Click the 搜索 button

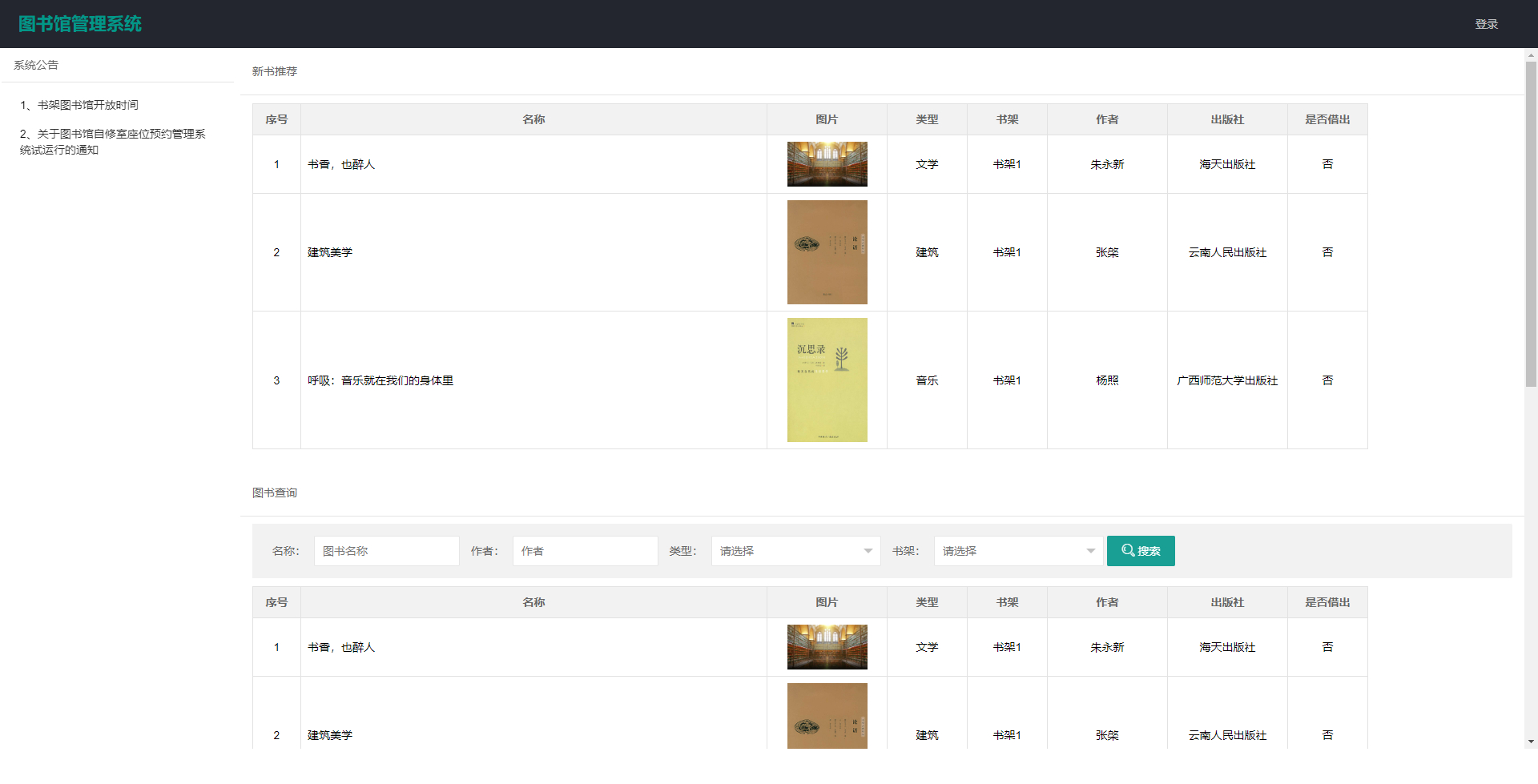coord(1141,551)
